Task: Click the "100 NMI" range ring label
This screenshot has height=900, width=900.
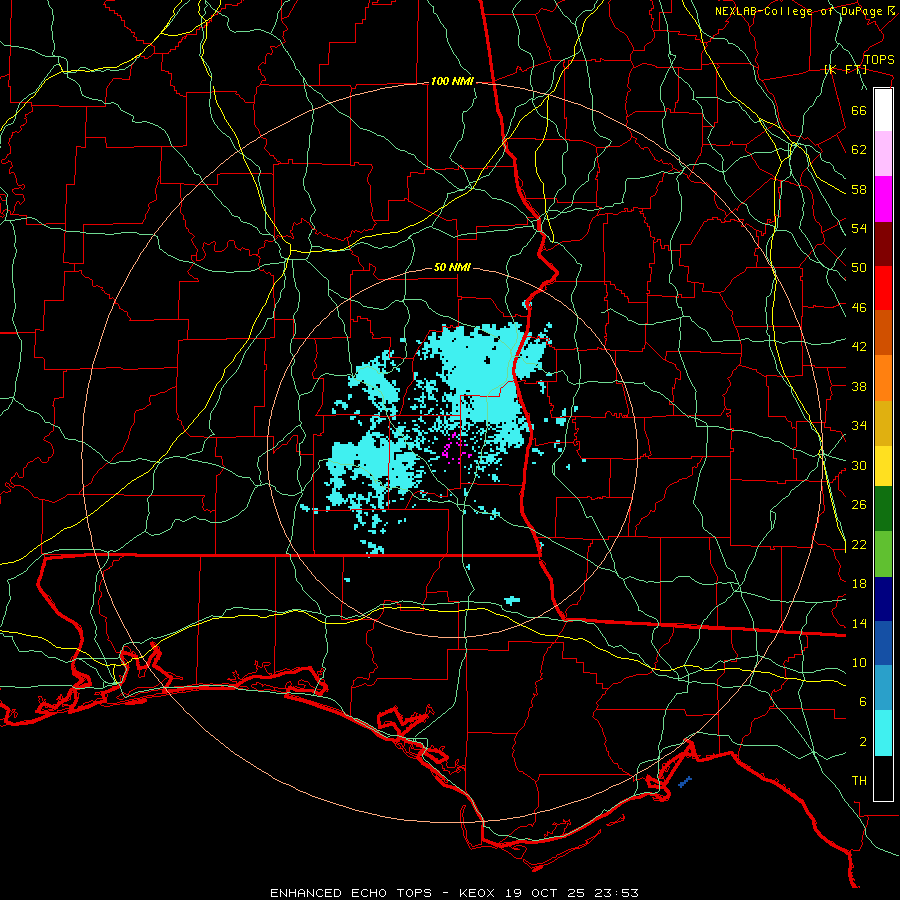Action: pyautogui.click(x=452, y=82)
